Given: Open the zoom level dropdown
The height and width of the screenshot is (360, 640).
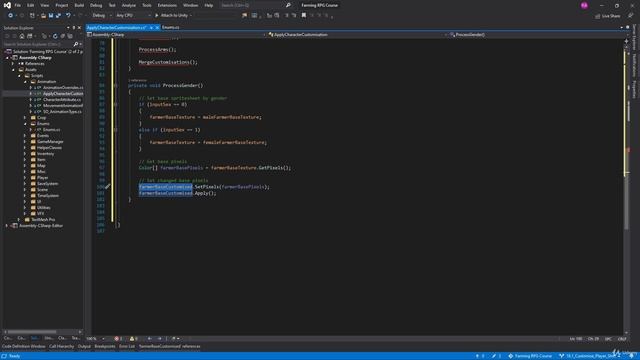Looking at the screenshot, I should (96, 339).
